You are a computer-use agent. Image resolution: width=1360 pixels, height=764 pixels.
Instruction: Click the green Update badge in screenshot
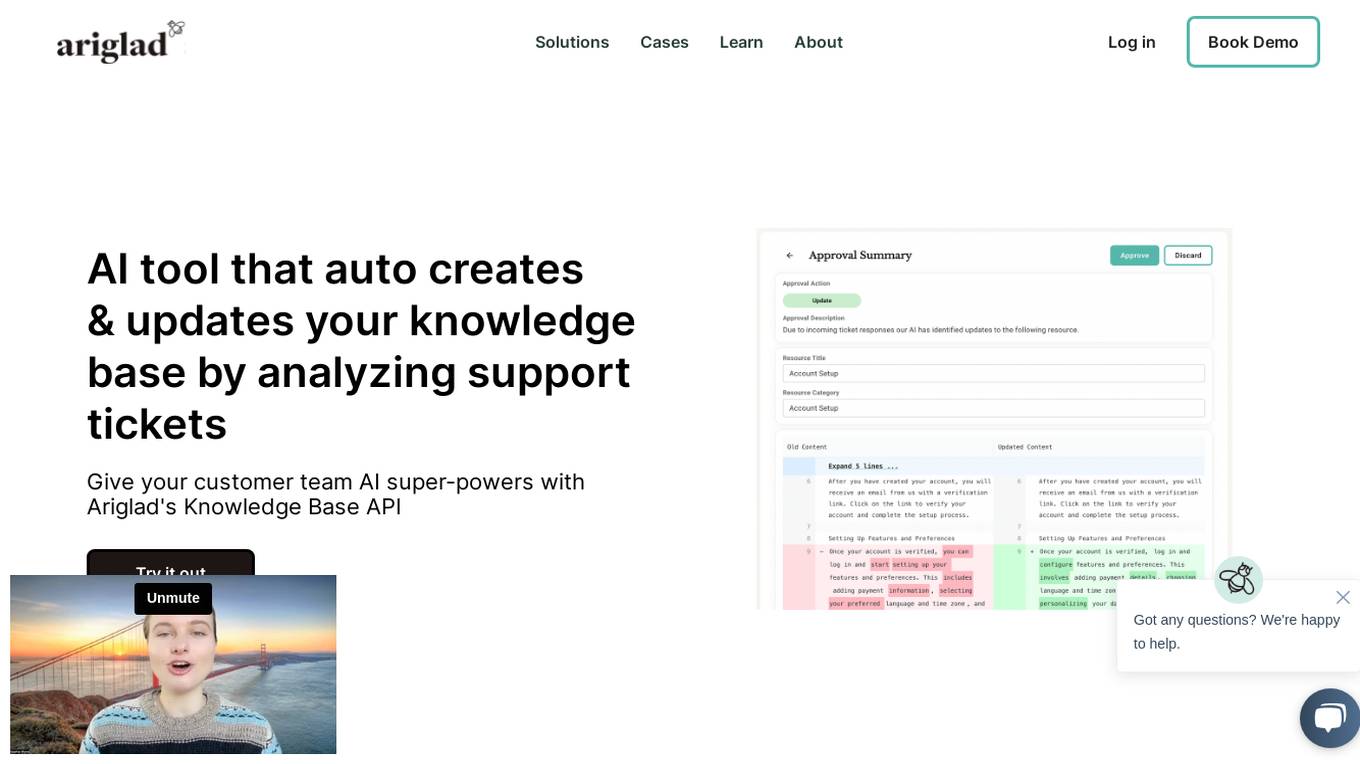point(822,300)
